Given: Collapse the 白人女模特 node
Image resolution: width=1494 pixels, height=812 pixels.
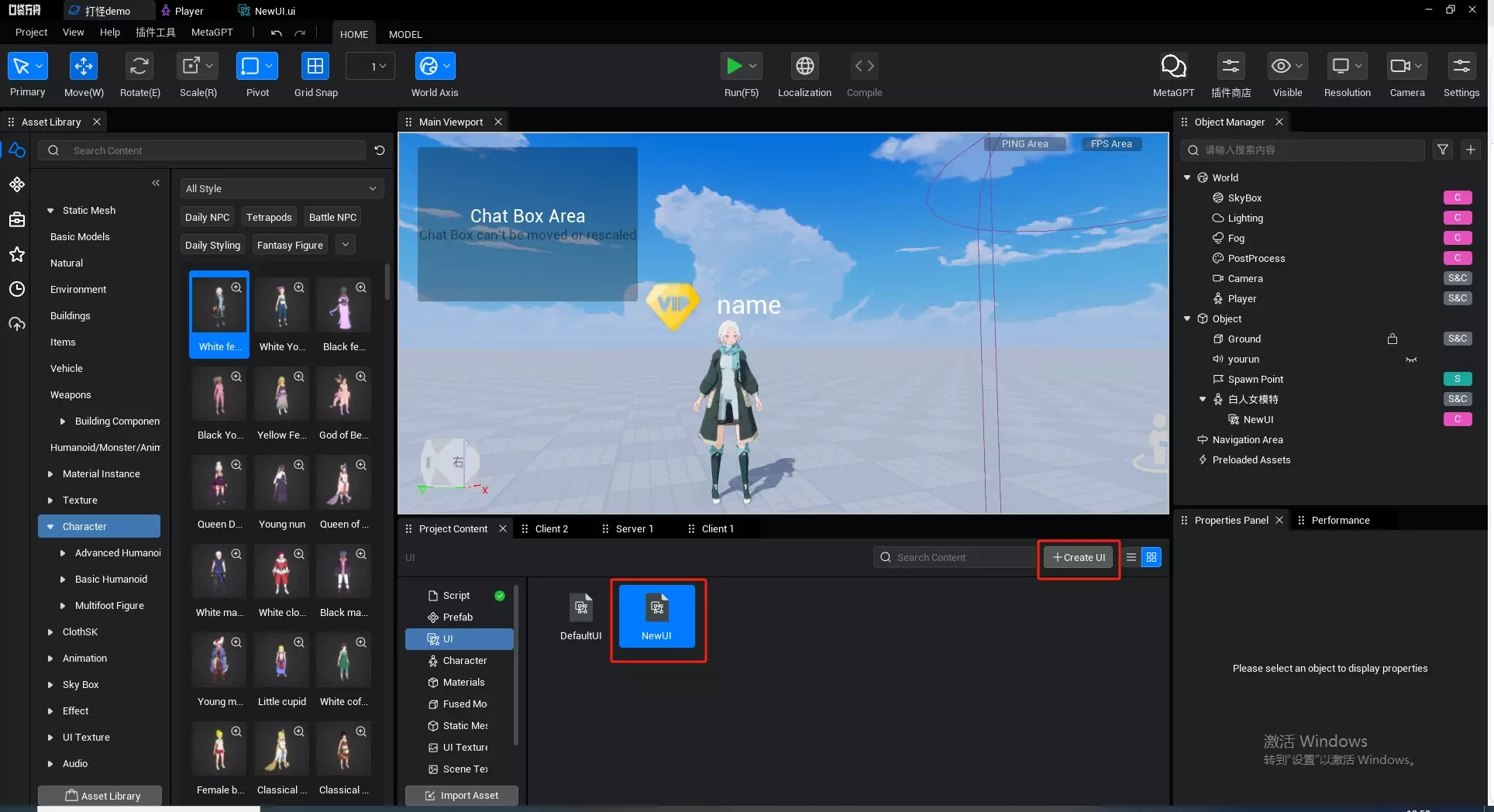Looking at the screenshot, I should point(1203,399).
